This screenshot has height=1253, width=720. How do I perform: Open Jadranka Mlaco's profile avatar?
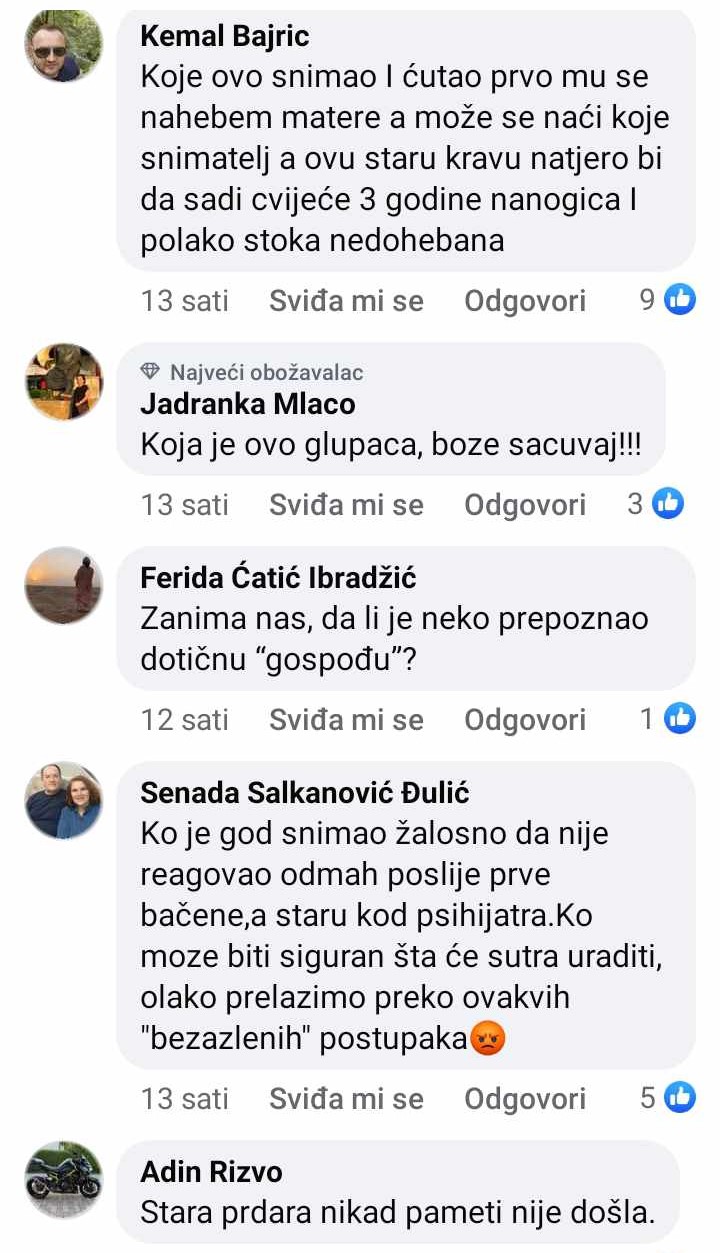pyautogui.click(x=63, y=382)
